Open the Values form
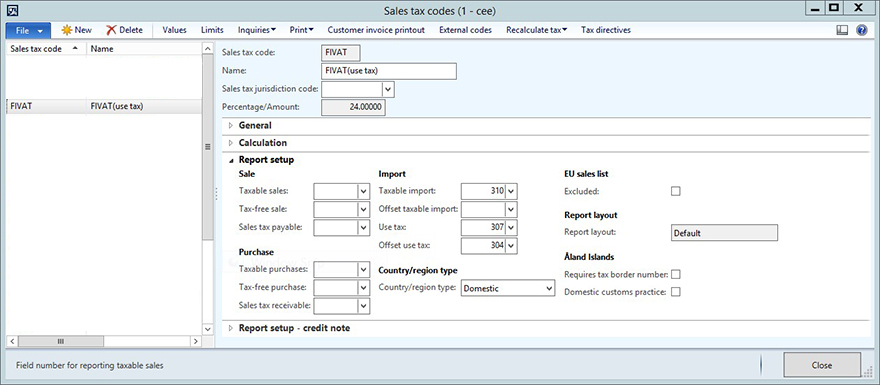The image size is (880, 385). [175, 30]
